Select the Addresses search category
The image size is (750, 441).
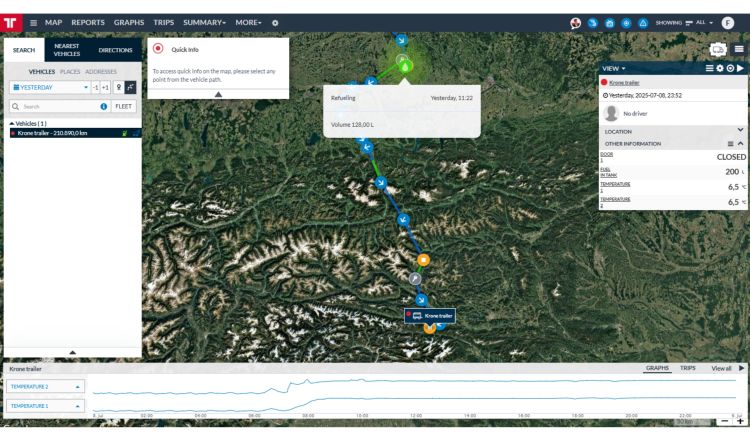[x=101, y=72]
